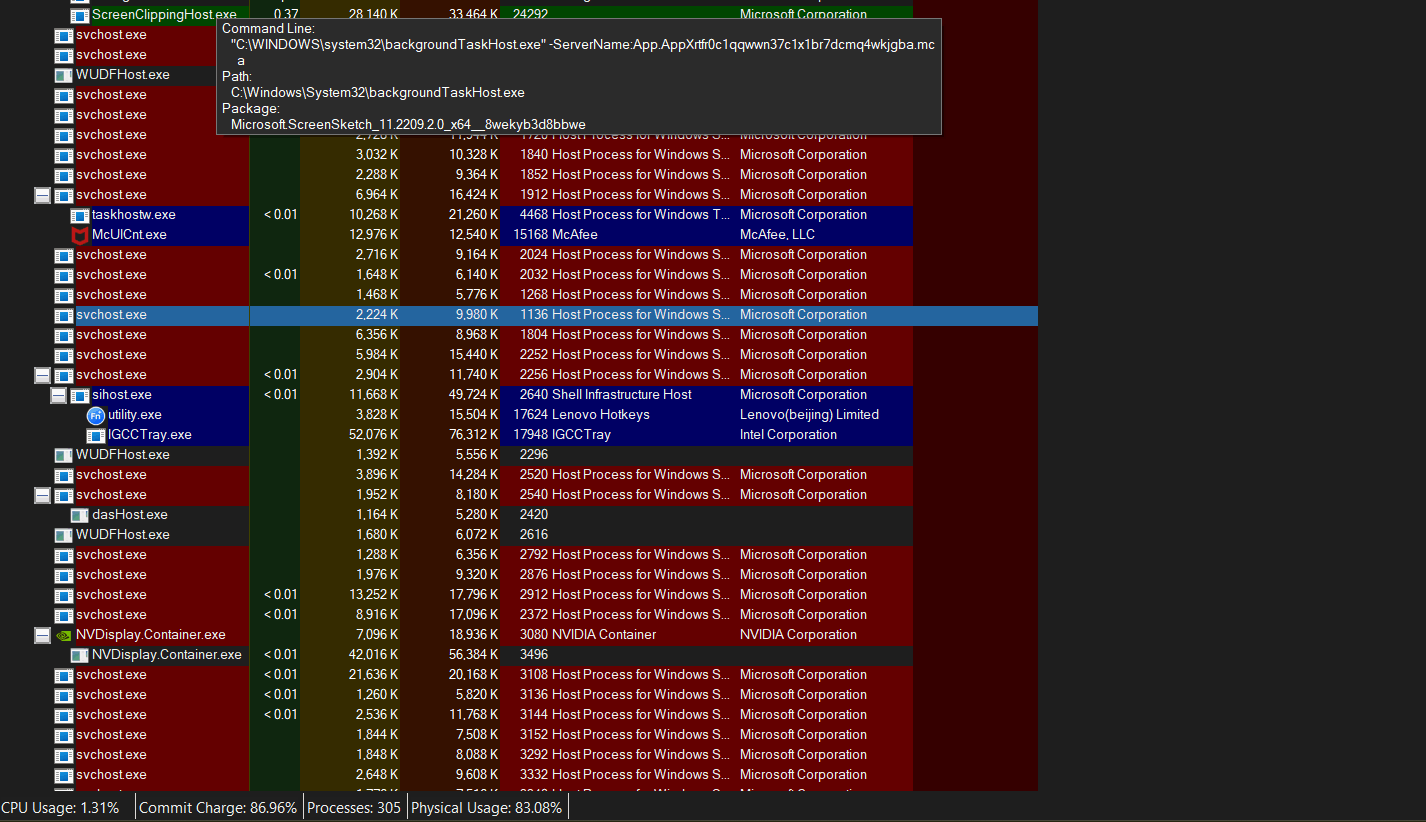Select the utility.exe process name
1426x822 pixels.
point(135,415)
